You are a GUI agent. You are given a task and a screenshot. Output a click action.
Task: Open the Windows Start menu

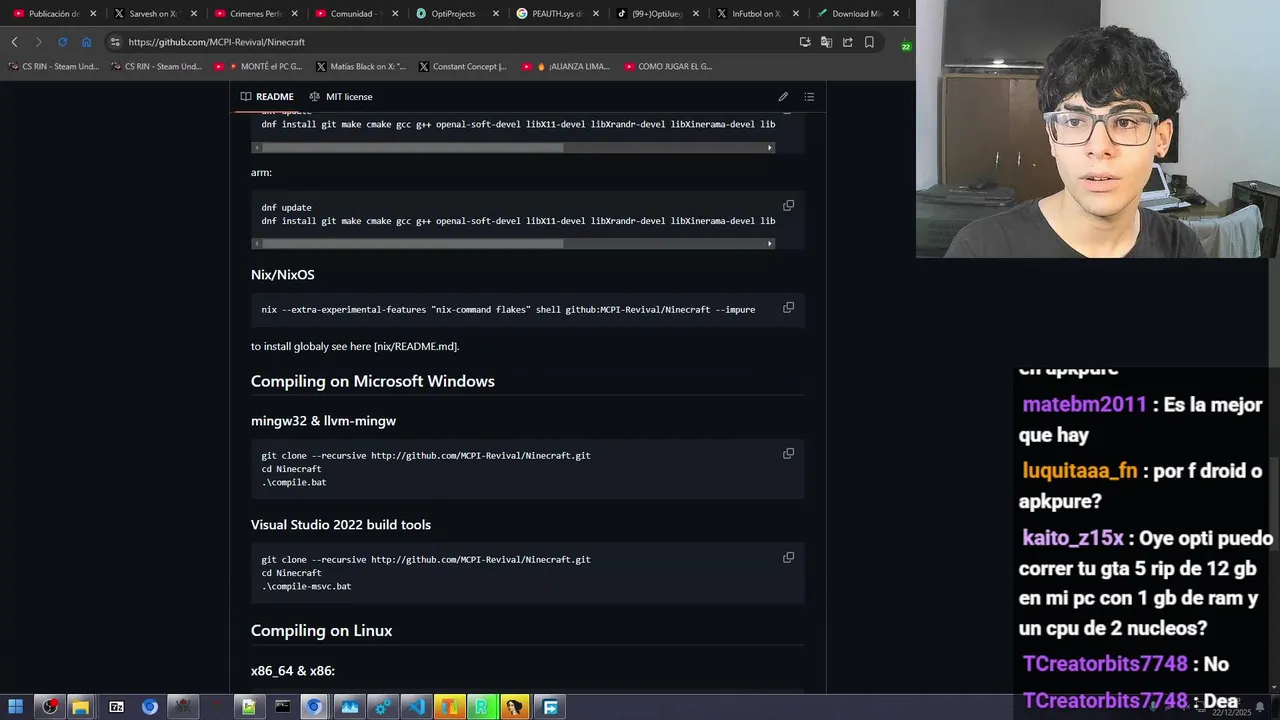point(15,707)
